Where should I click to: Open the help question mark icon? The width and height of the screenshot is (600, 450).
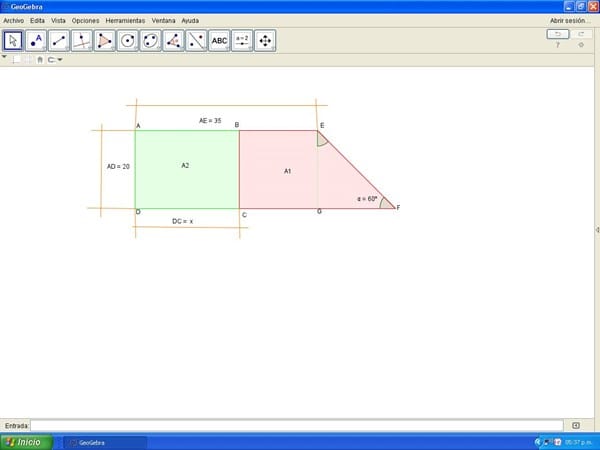[x=558, y=45]
